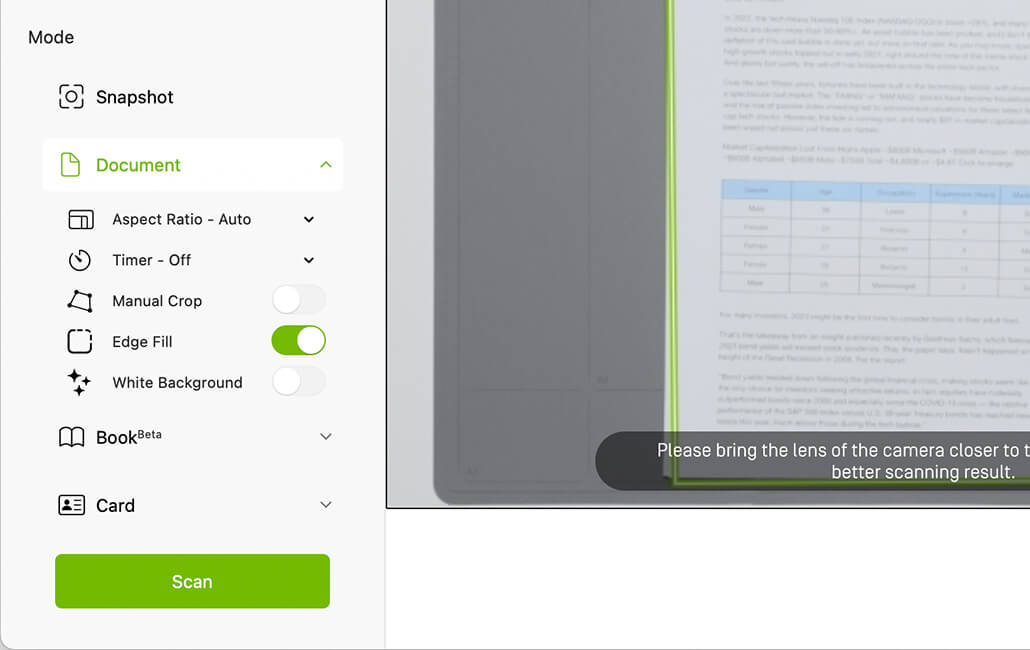Open the Aspect Ratio - Auto dropdown arrow
This screenshot has width=1030, height=650.
tap(309, 219)
